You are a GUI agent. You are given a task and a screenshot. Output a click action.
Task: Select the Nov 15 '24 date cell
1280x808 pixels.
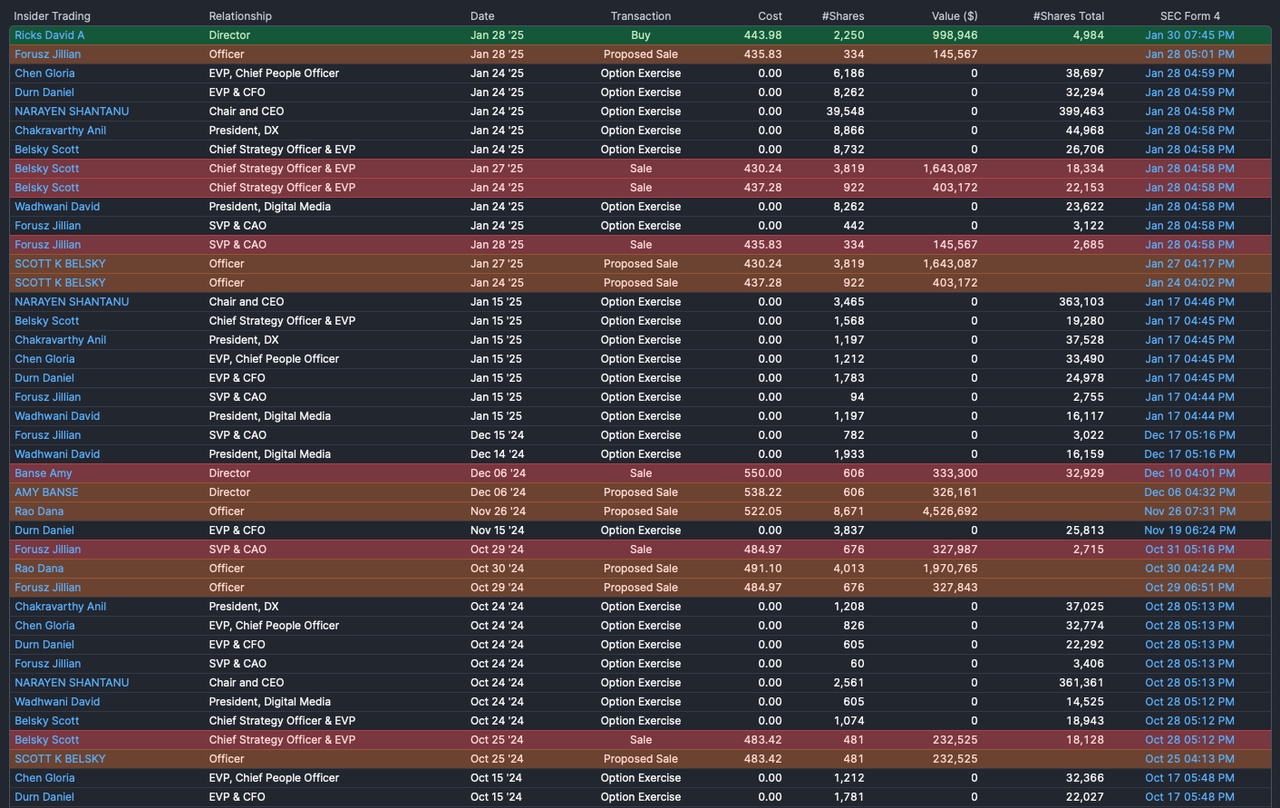pos(497,530)
